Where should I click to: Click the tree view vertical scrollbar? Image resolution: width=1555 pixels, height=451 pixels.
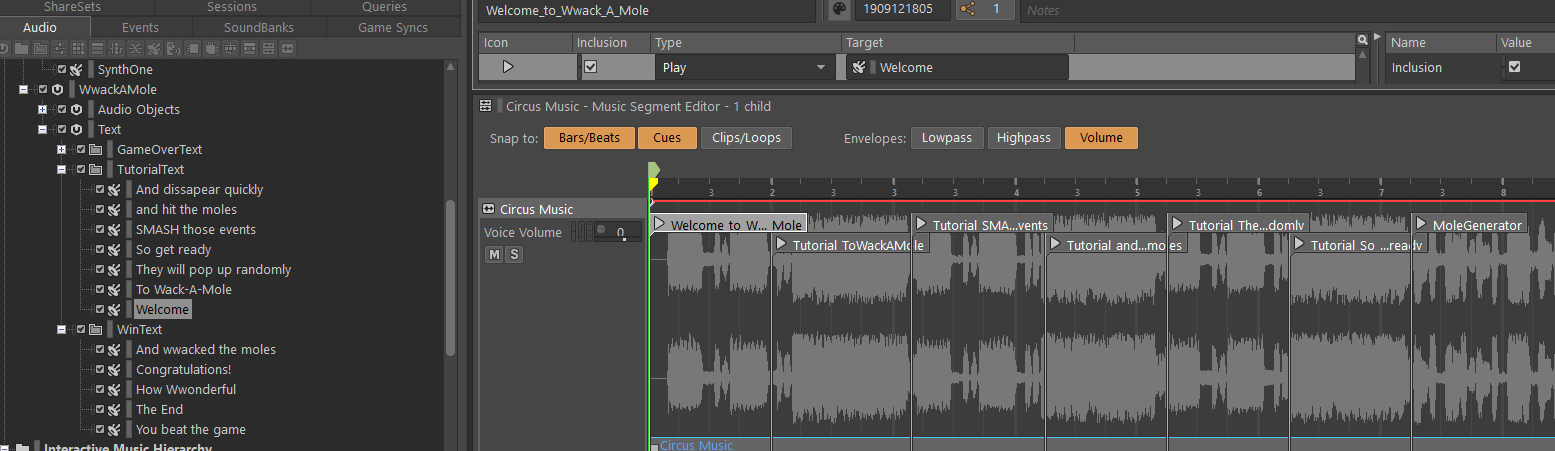pos(450,277)
